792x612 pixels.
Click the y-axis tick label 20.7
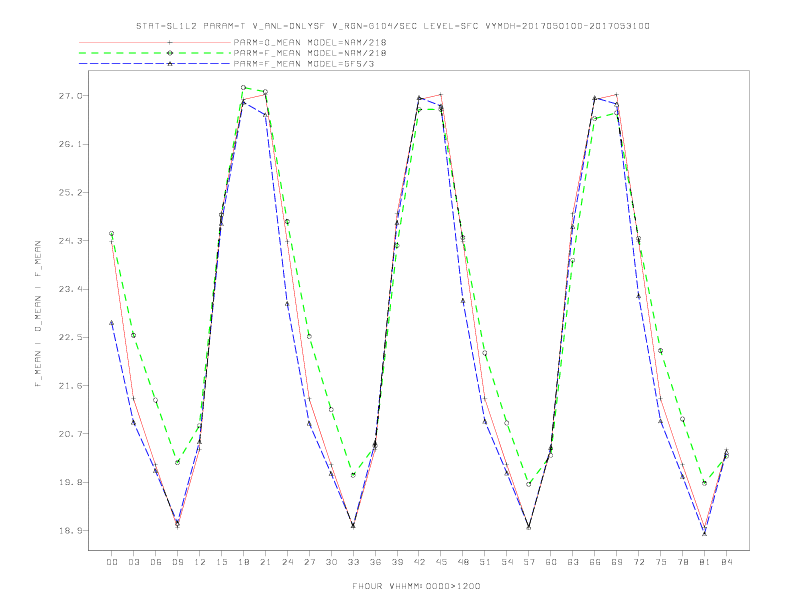click(x=70, y=434)
